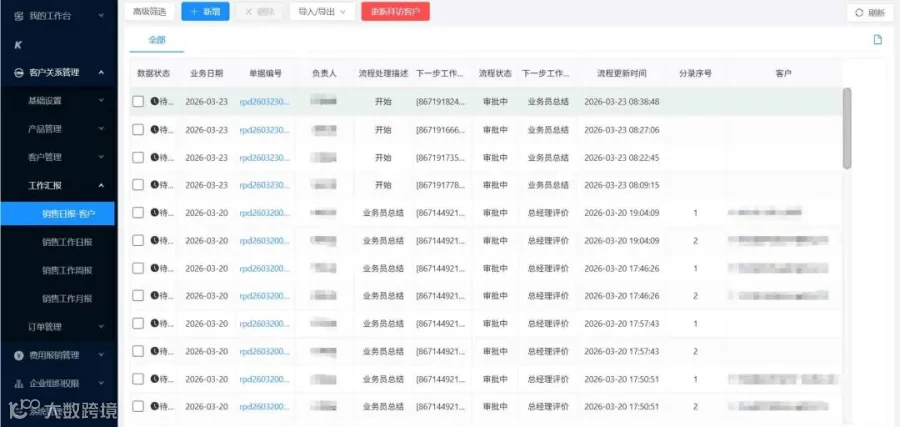Viewport: 900px width, 427px height.
Task: Open the 销售工作月报 menu item
Action: [67, 298]
